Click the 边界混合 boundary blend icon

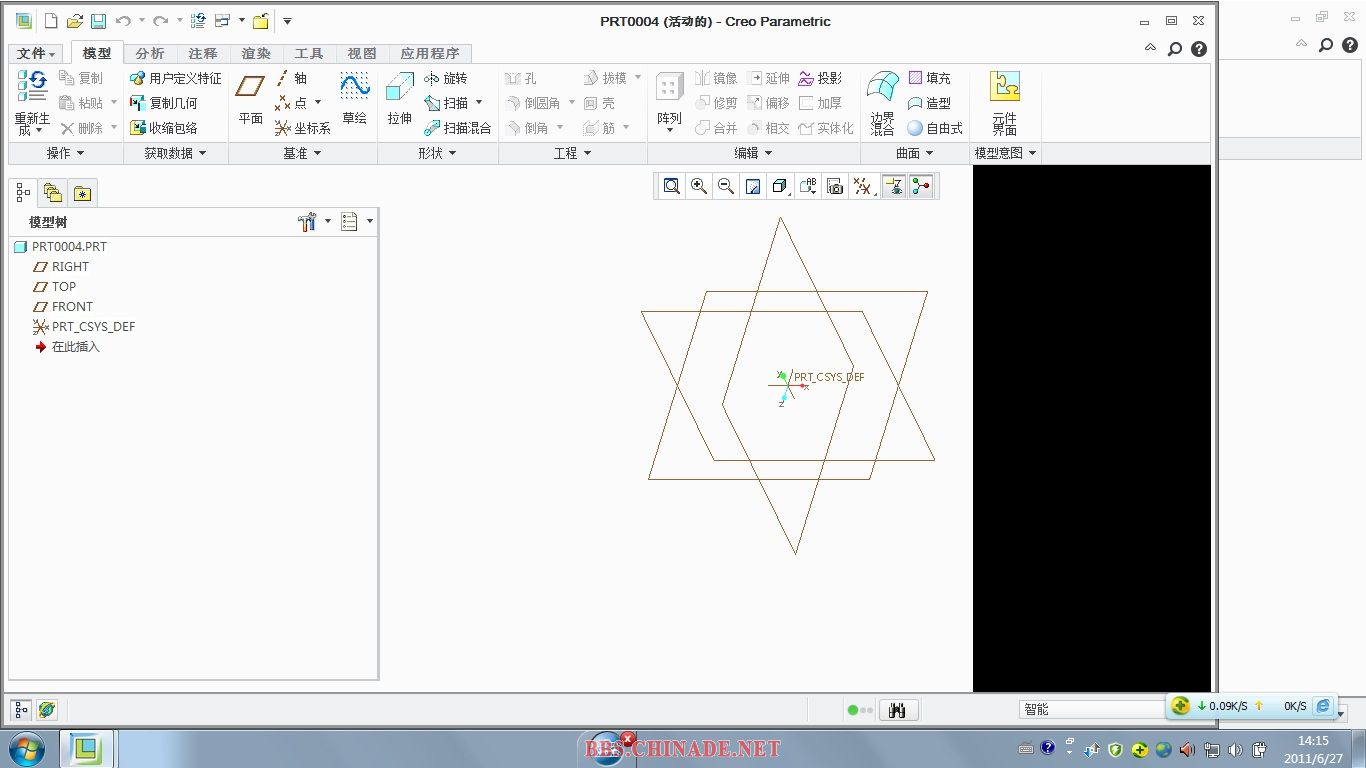pos(882,102)
